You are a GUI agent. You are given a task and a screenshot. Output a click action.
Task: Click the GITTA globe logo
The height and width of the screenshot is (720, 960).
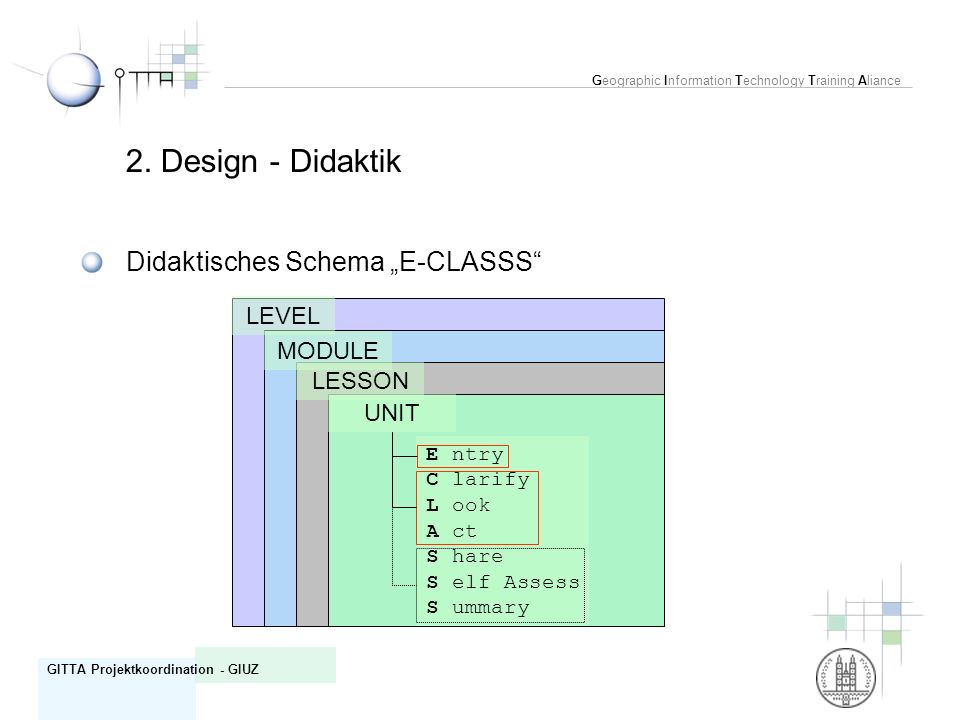coord(73,80)
